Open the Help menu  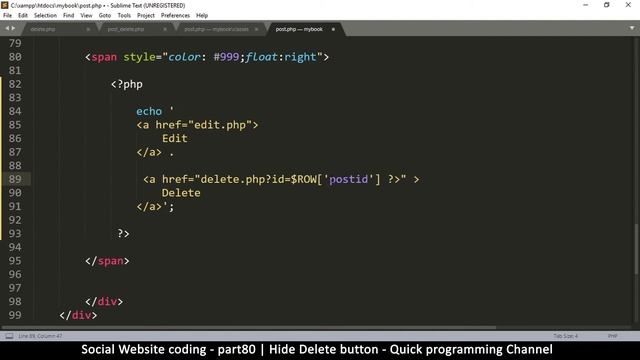(202, 16)
